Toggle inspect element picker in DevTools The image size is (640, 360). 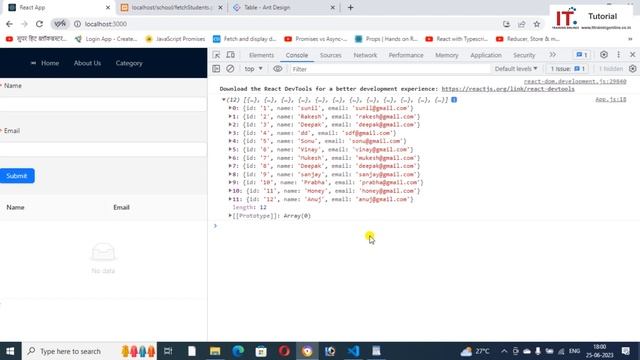[x=217, y=55]
